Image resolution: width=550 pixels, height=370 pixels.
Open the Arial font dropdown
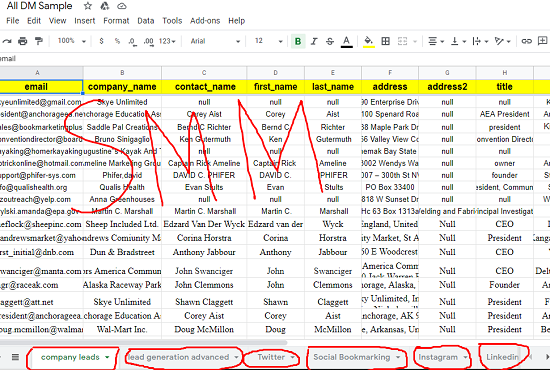coord(215,41)
